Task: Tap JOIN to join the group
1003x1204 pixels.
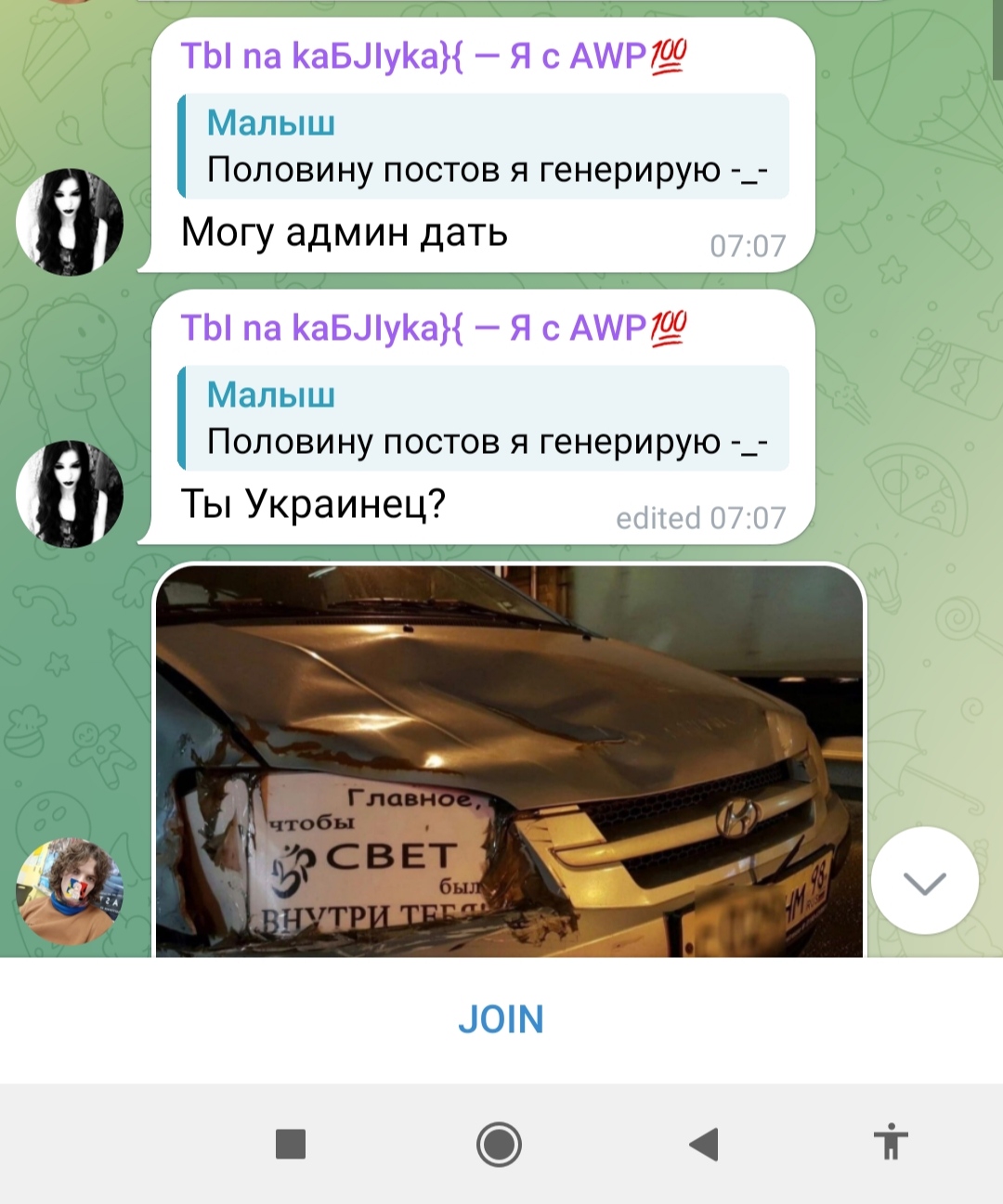Action: [501, 1019]
